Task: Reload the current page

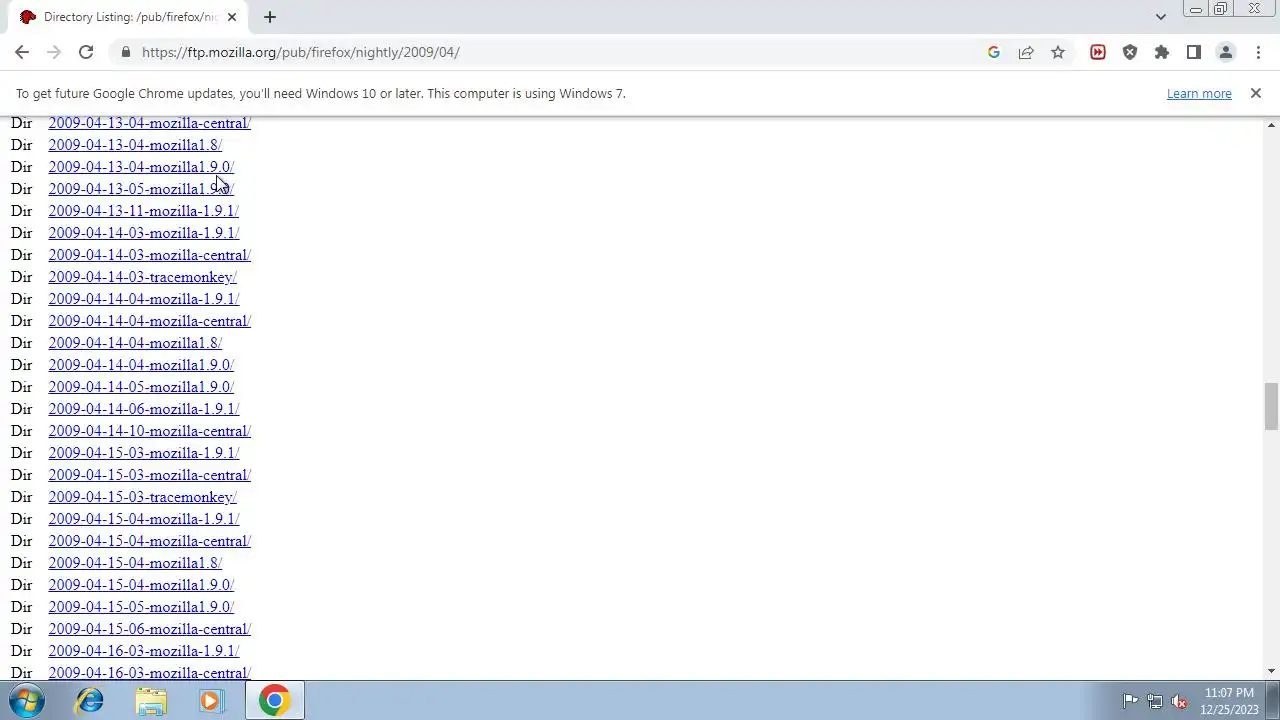Action: click(86, 52)
